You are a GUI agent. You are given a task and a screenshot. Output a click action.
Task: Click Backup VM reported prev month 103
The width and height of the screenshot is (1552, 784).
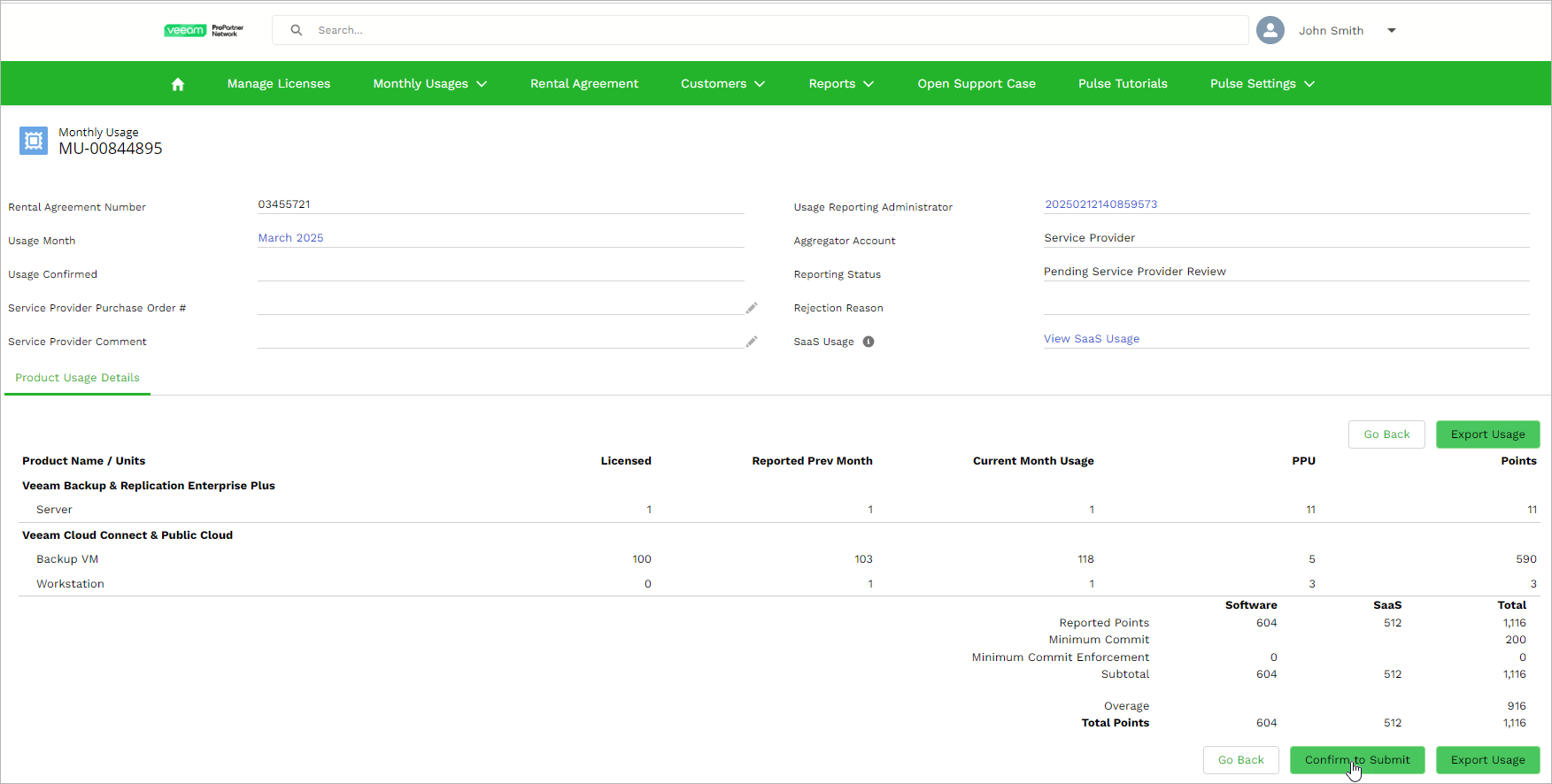[863, 559]
